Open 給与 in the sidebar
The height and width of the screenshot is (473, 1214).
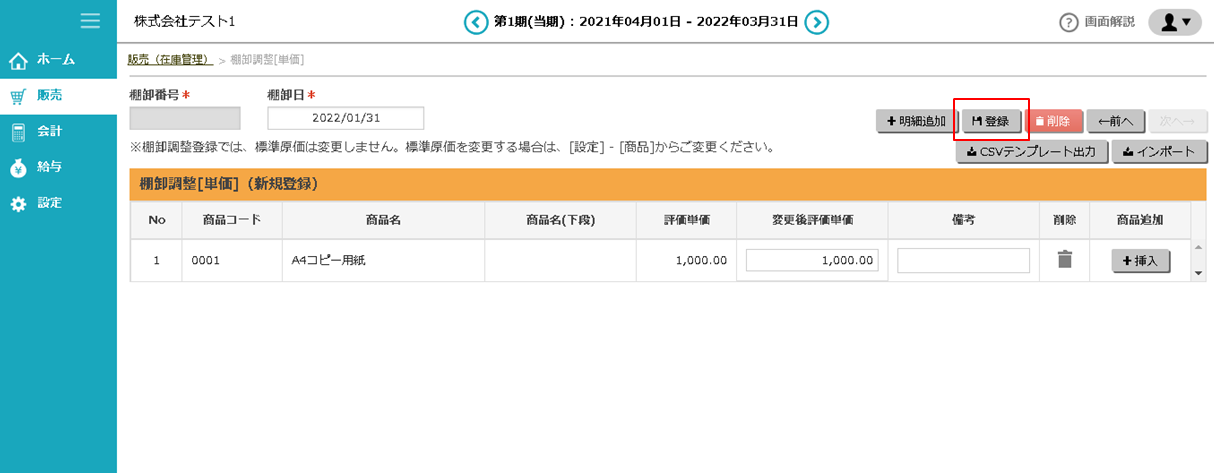point(50,168)
